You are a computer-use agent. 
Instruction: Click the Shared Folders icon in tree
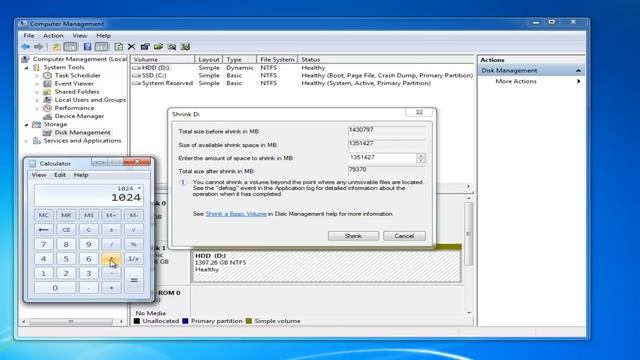(x=47, y=92)
